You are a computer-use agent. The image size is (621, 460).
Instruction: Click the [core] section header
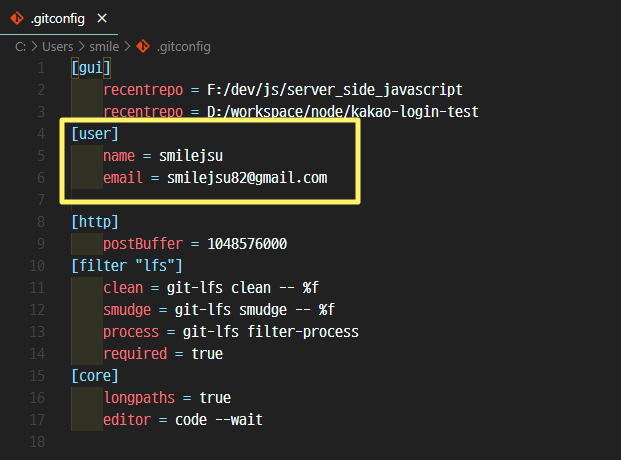pyautogui.click(x=95, y=376)
